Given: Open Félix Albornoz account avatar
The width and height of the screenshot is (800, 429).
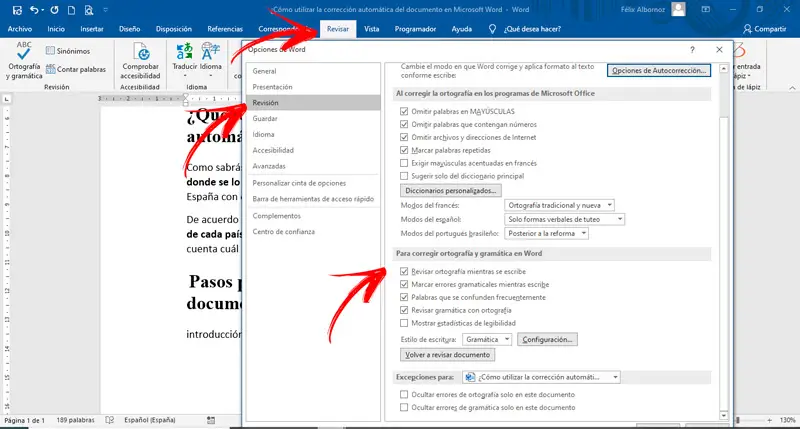Looking at the screenshot, I should pyautogui.click(x=678, y=9).
